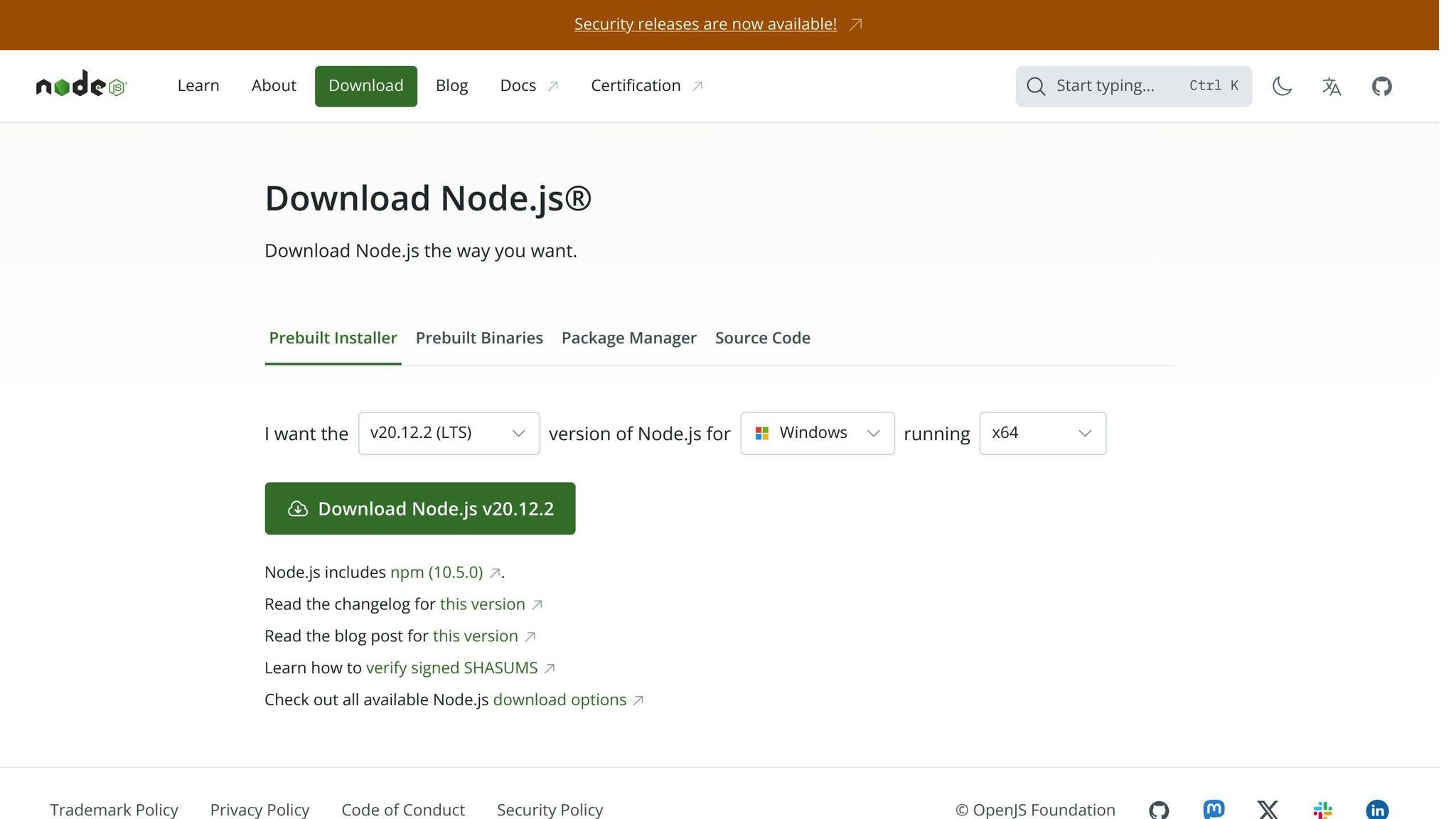Viewport: 1456px width, 819px height.
Task: Click Download Node.js v20.12.2 button
Action: coord(419,508)
